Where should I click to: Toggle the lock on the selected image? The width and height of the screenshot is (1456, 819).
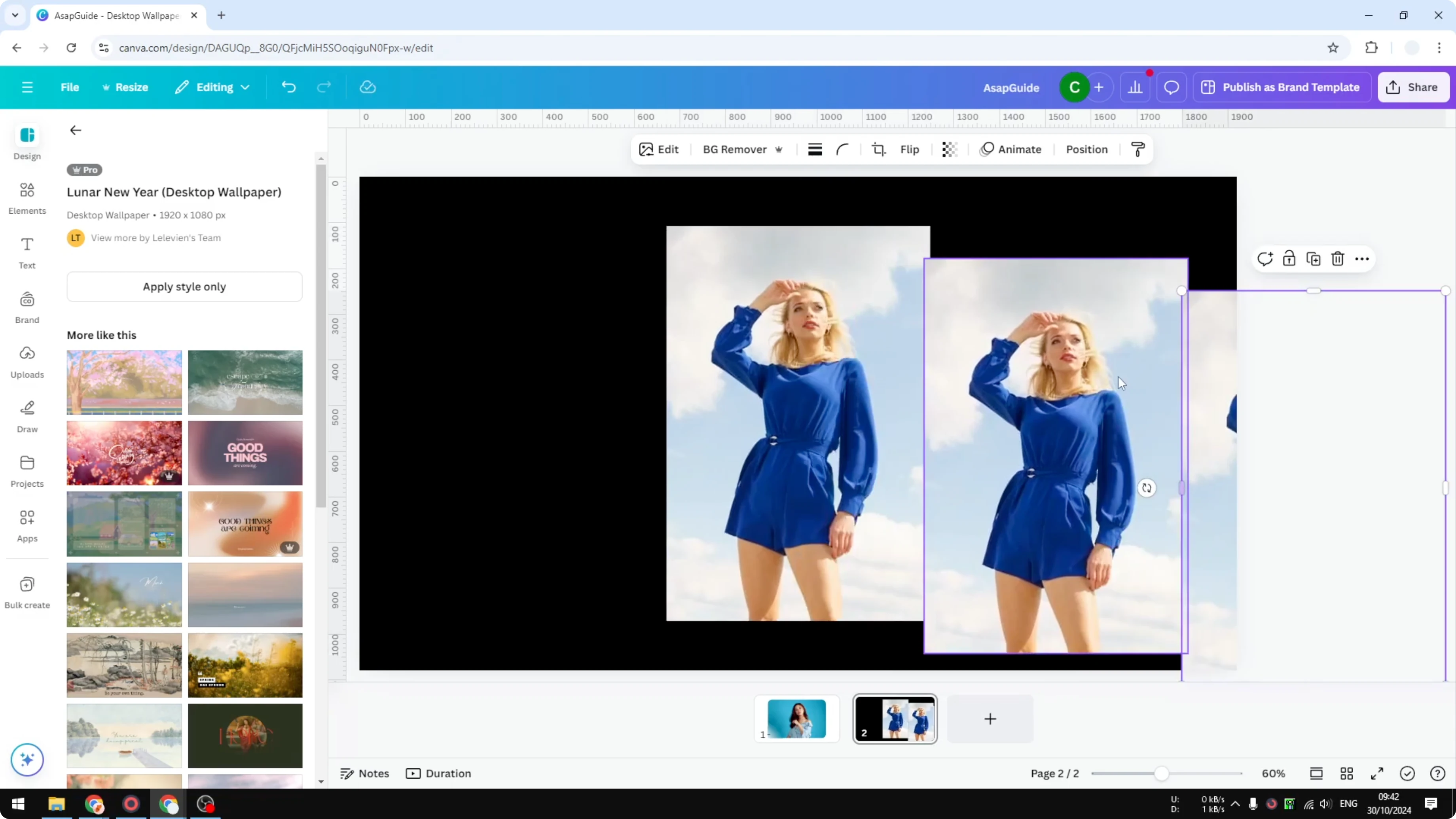1289,258
